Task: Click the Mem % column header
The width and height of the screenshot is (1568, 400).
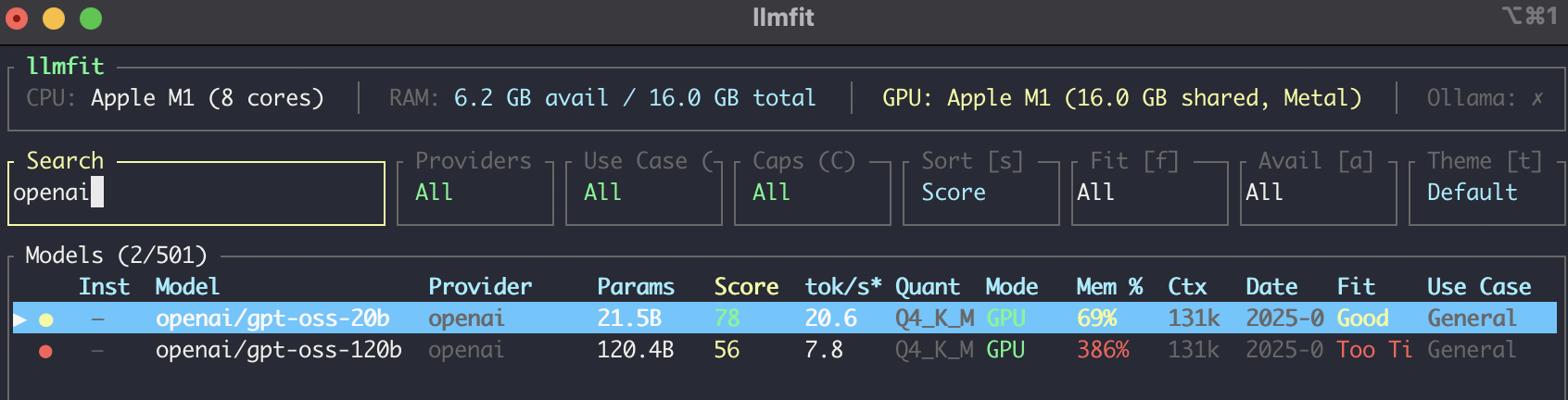Action: (1109, 287)
